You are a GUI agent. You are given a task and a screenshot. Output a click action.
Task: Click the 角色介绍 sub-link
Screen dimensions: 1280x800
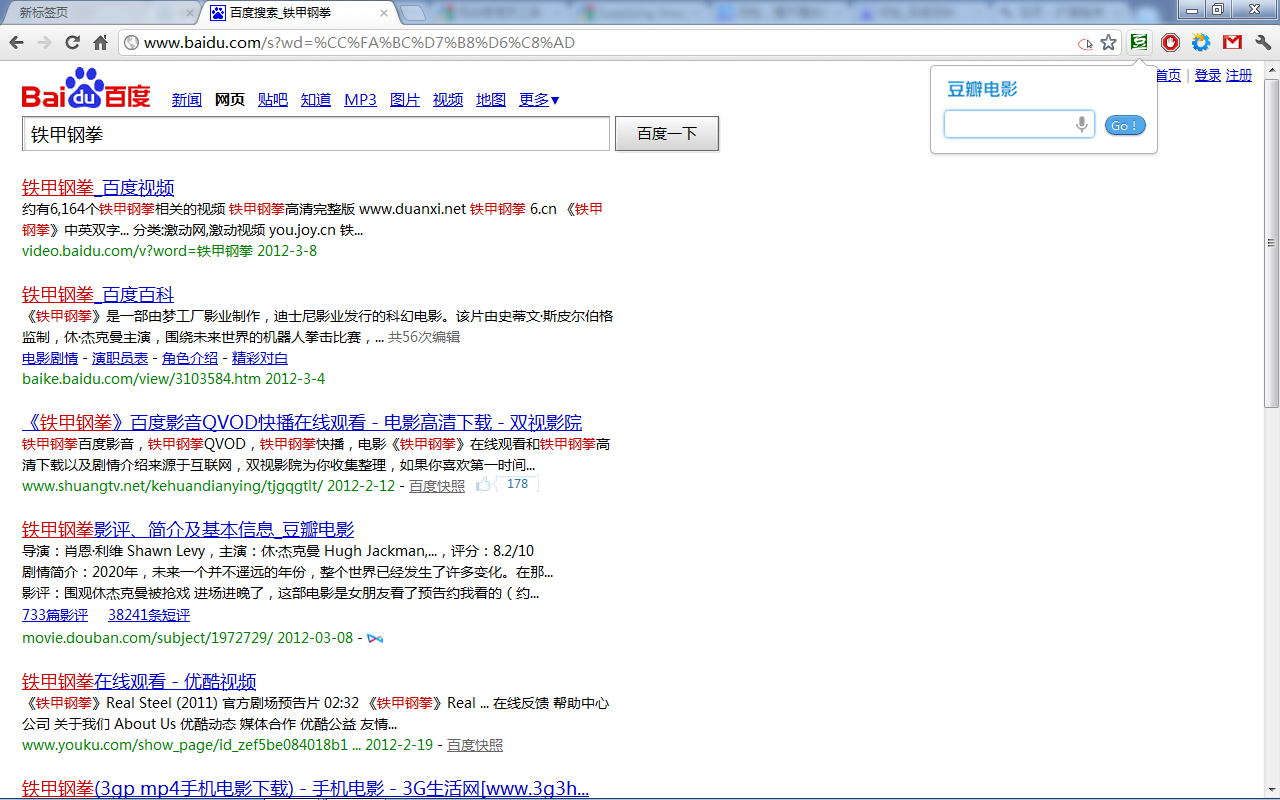click(190, 358)
